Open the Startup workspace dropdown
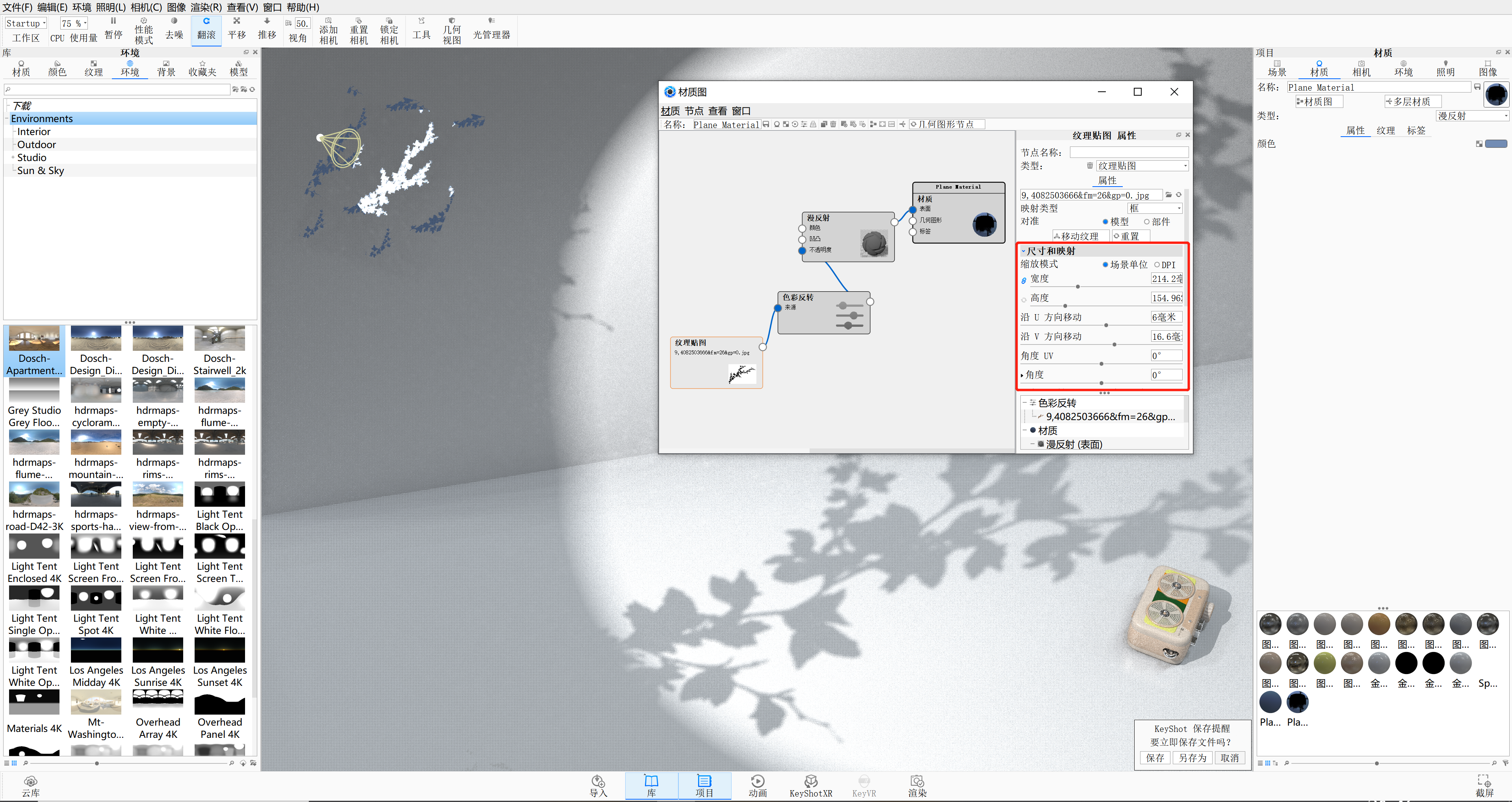Image resolution: width=1512 pixels, height=802 pixels. pos(26,23)
